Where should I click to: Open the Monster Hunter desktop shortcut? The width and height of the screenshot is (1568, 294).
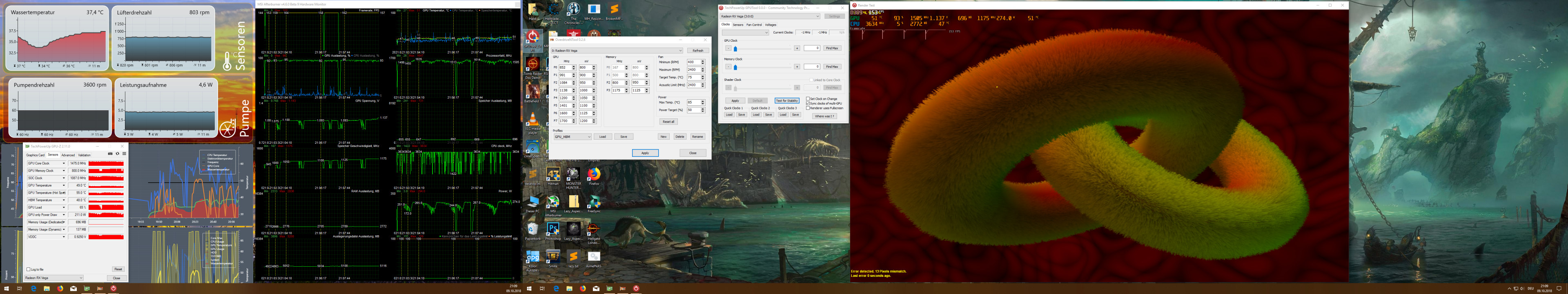tap(573, 178)
